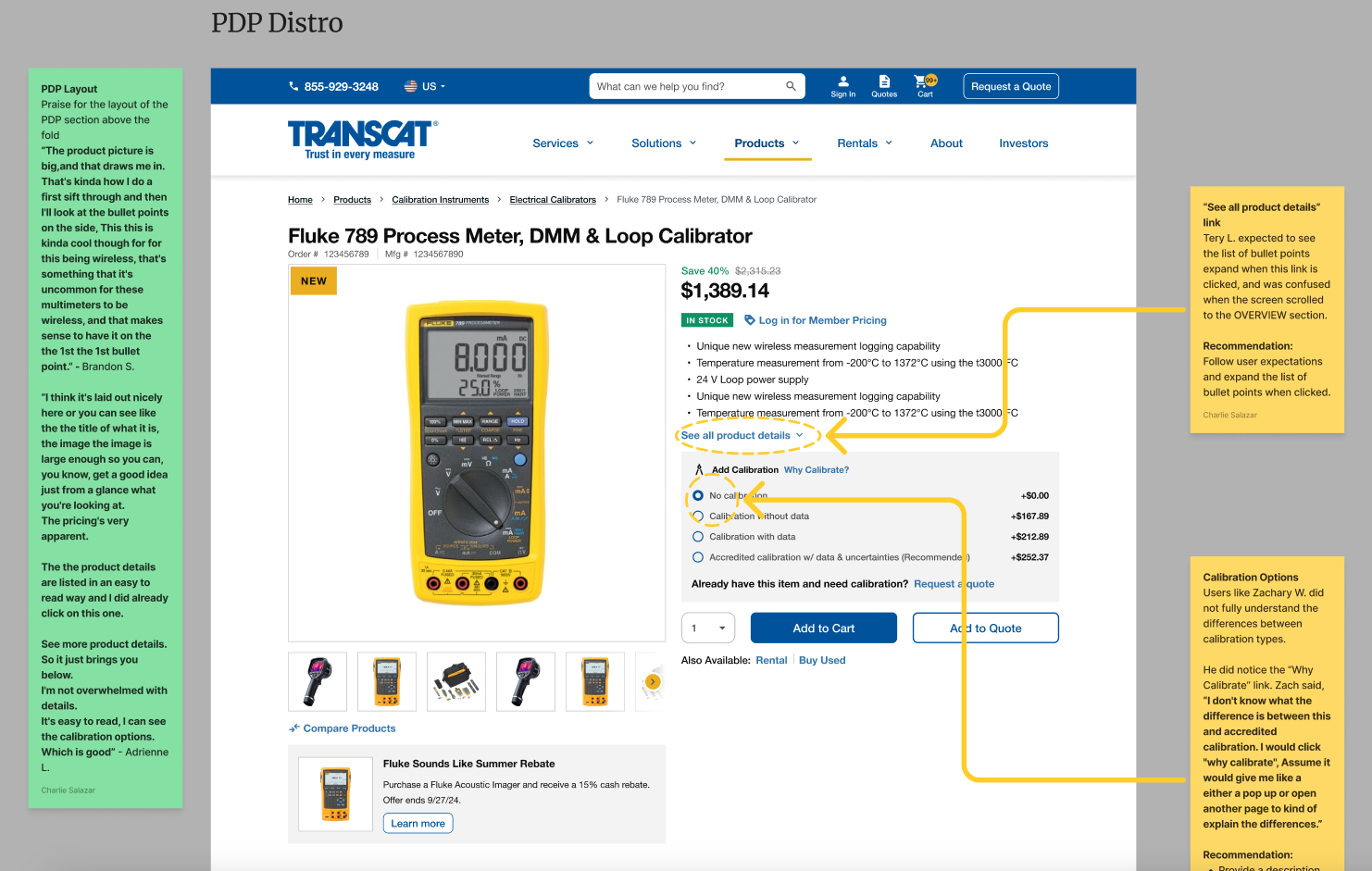Click the Why Calibrate link
1372x871 pixels.
pos(816,469)
